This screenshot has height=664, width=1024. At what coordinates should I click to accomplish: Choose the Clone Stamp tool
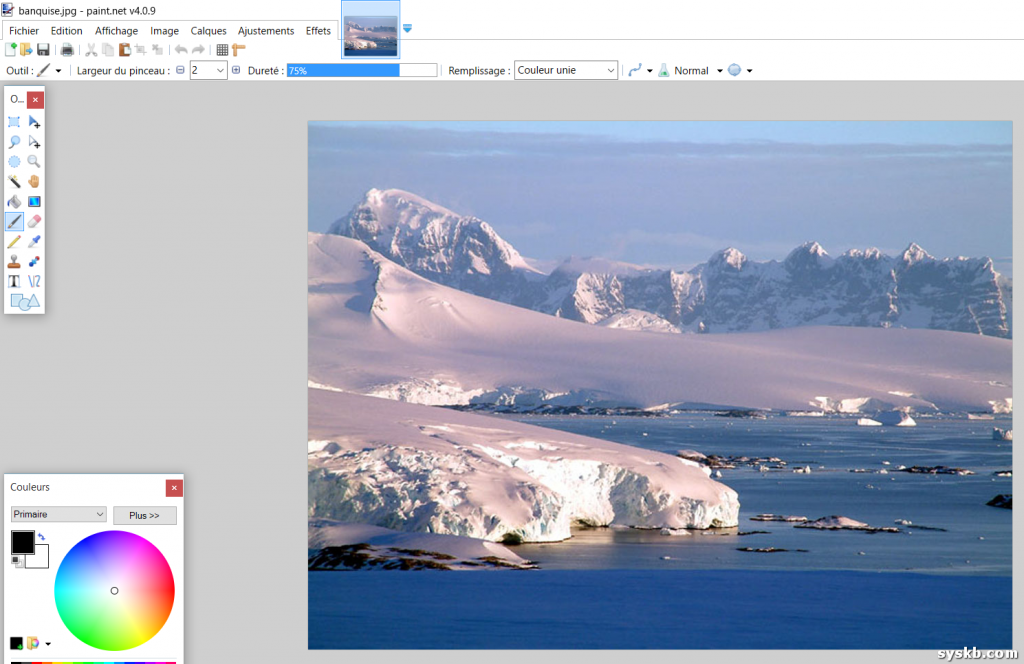coord(14,261)
